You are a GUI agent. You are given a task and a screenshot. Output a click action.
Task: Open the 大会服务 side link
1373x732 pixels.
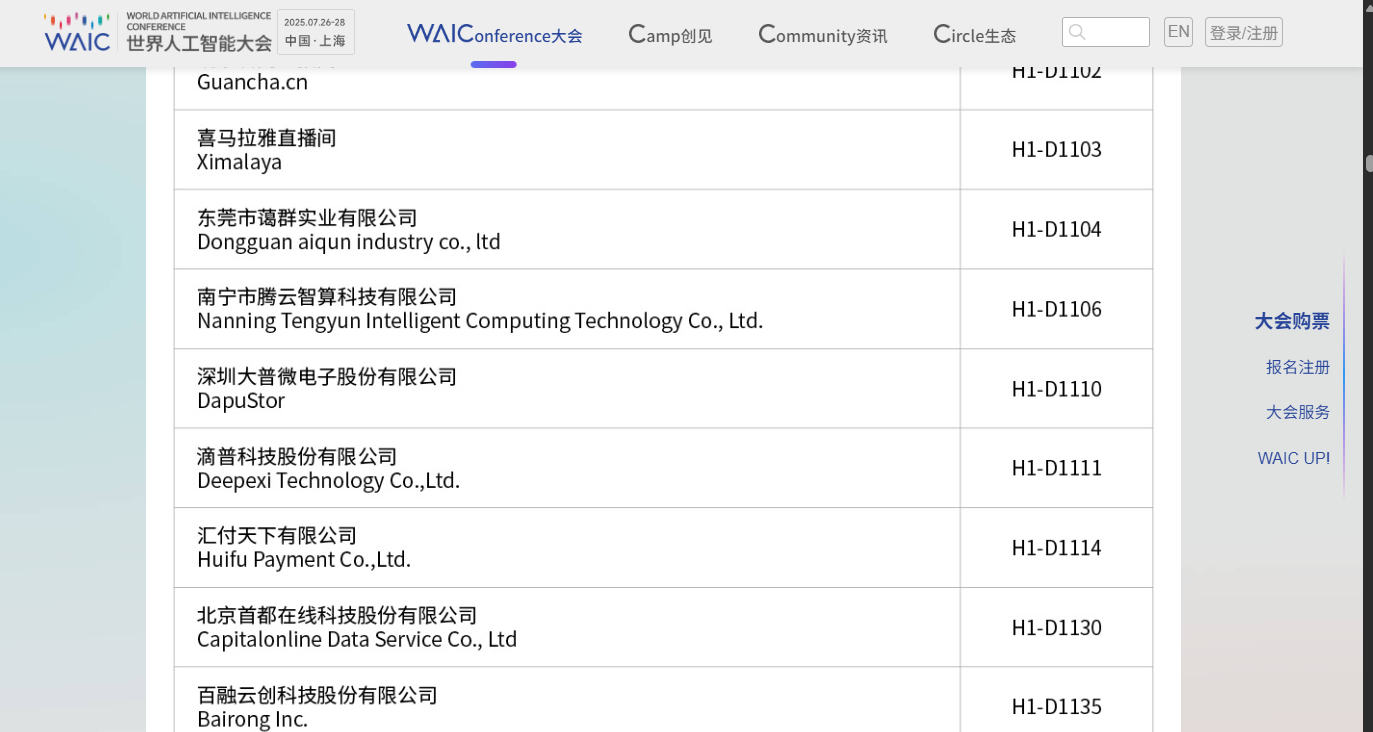1298,412
